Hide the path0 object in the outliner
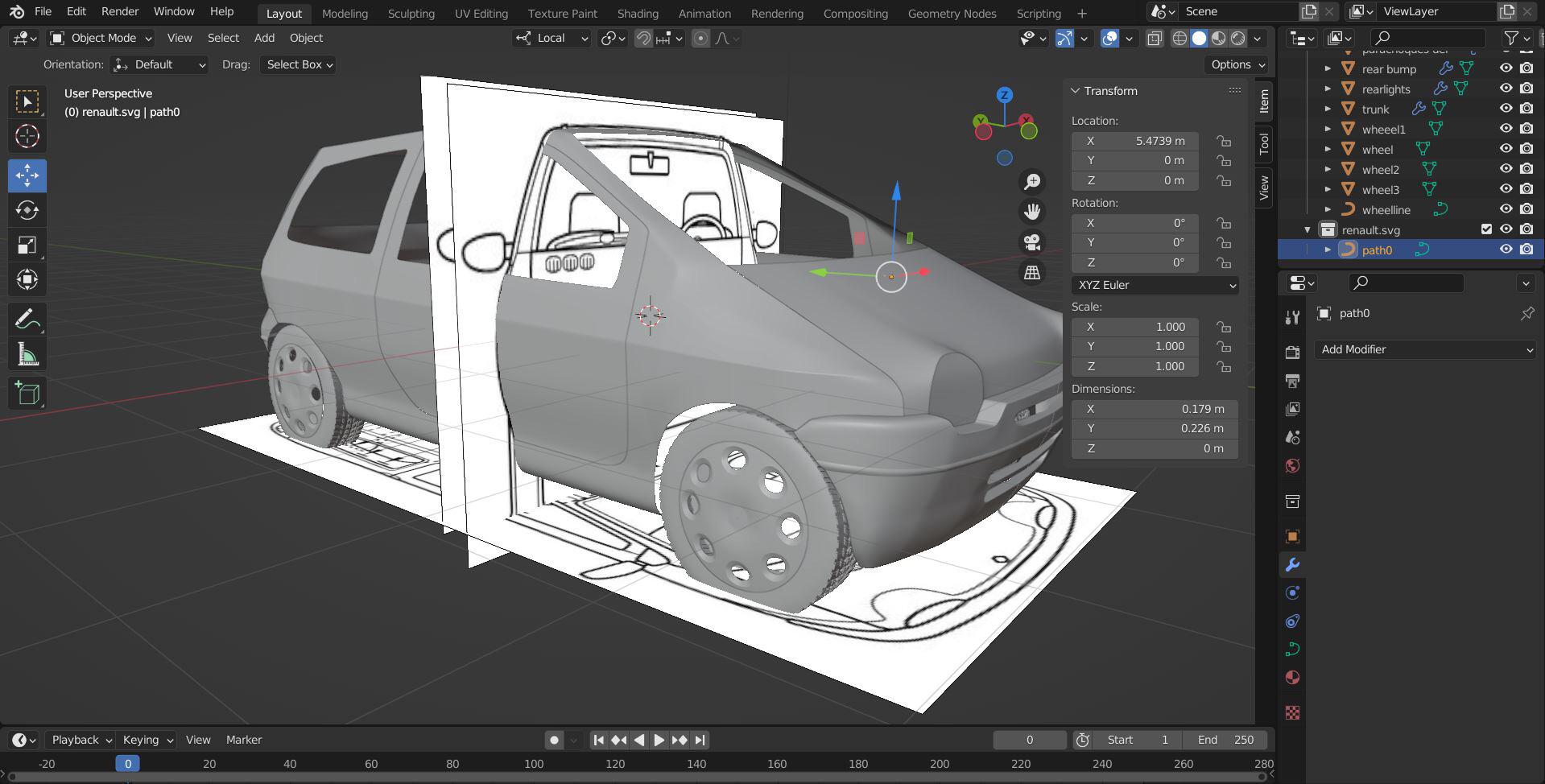The image size is (1545, 784). tap(1505, 250)
